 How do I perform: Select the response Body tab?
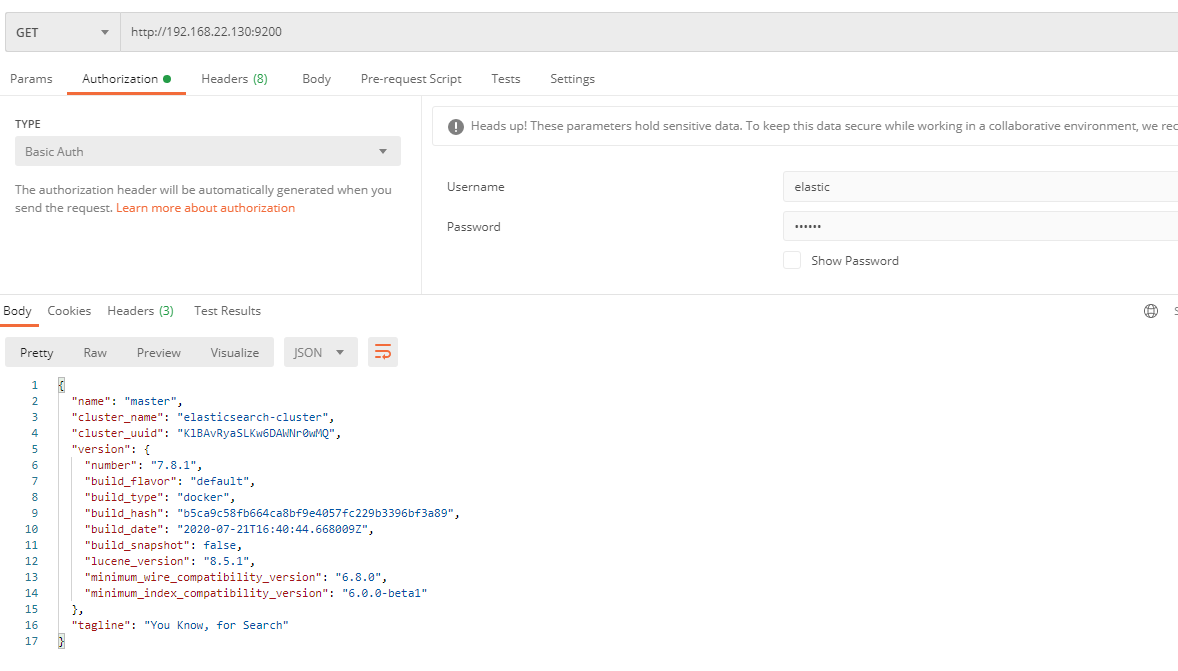click(x=17, y=311)
